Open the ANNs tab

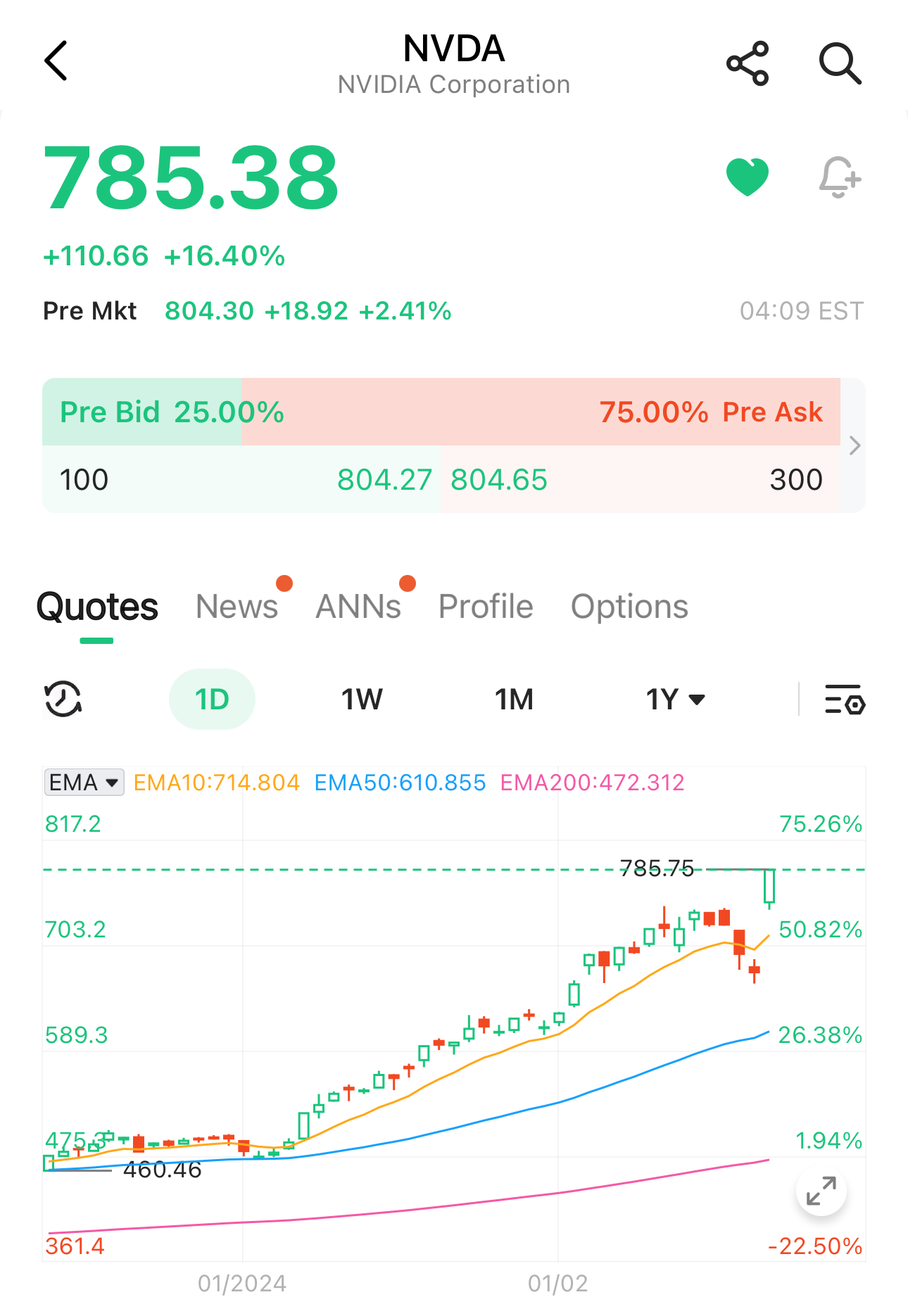click(x=358, y=607)
